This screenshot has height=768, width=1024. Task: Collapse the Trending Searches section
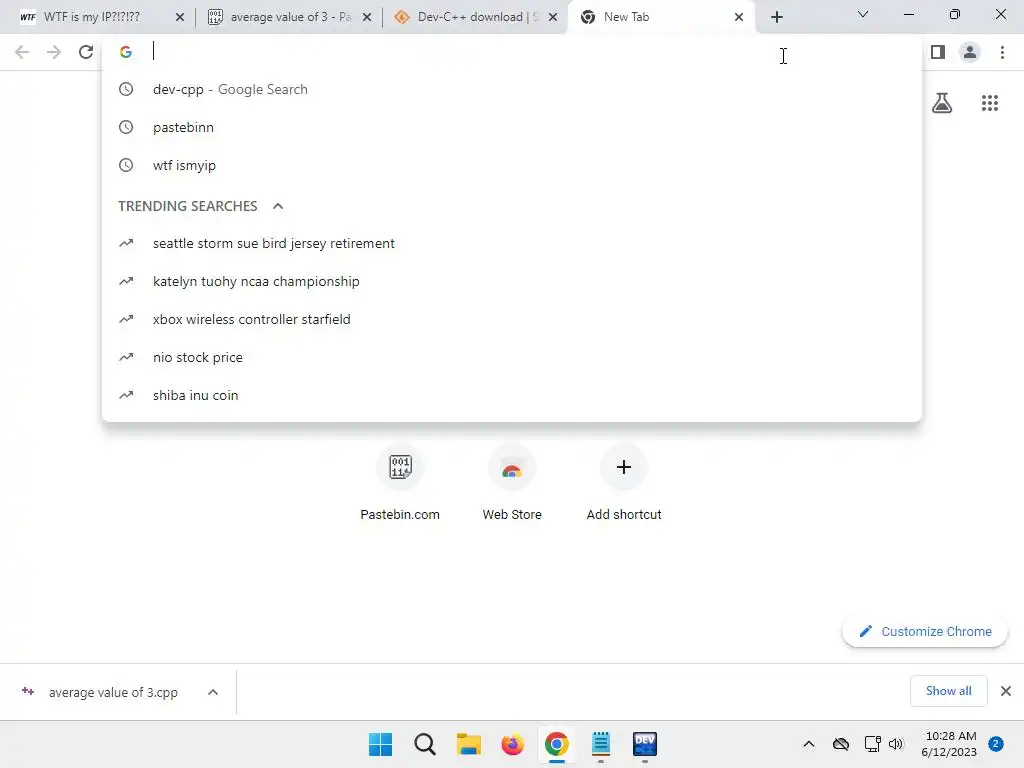tap(278, 206)
